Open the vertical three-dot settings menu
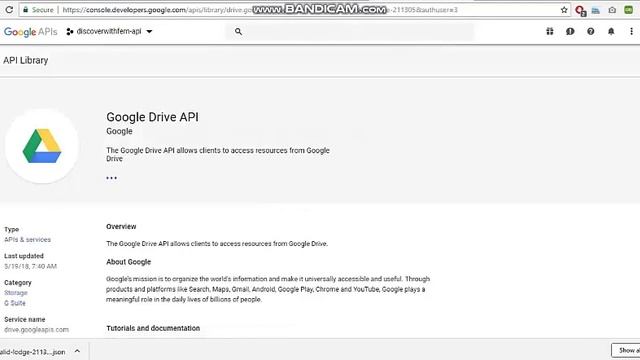Viewport: 640px width, 360px height. [631, 31]
